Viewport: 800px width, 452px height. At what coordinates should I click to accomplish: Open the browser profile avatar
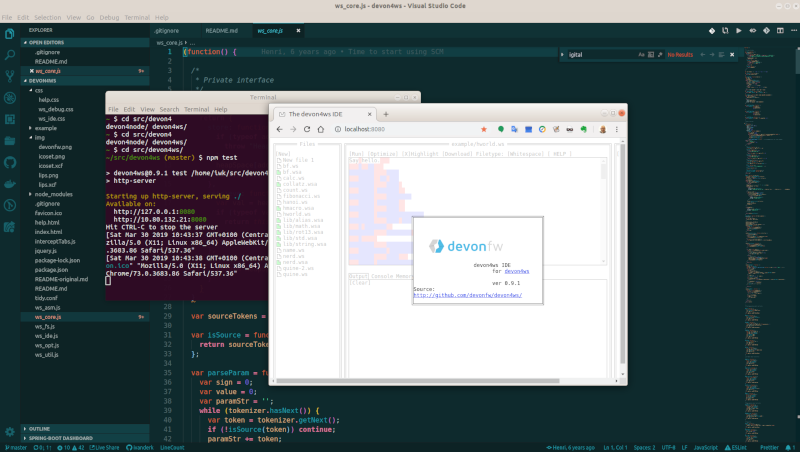[603, 130]
